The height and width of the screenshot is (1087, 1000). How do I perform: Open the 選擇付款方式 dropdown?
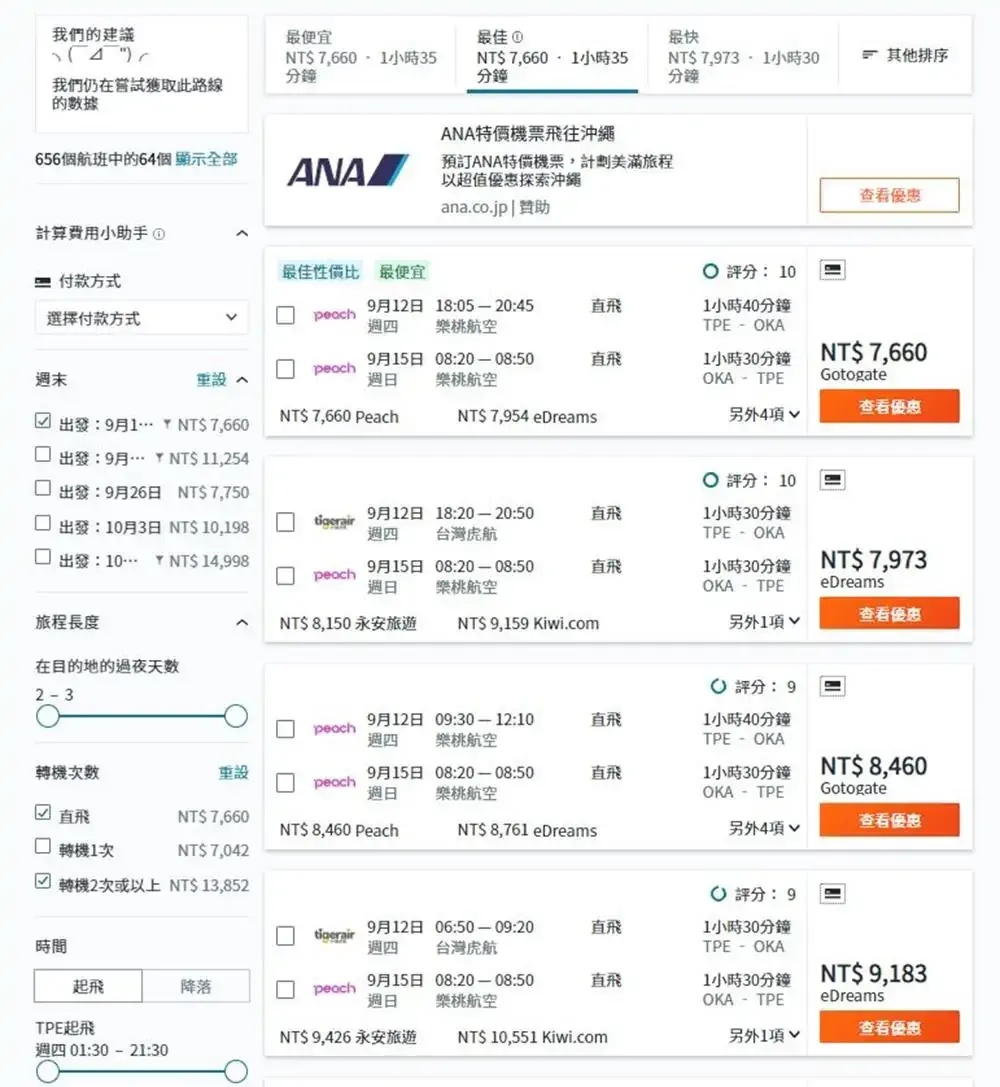click(141, 318)
